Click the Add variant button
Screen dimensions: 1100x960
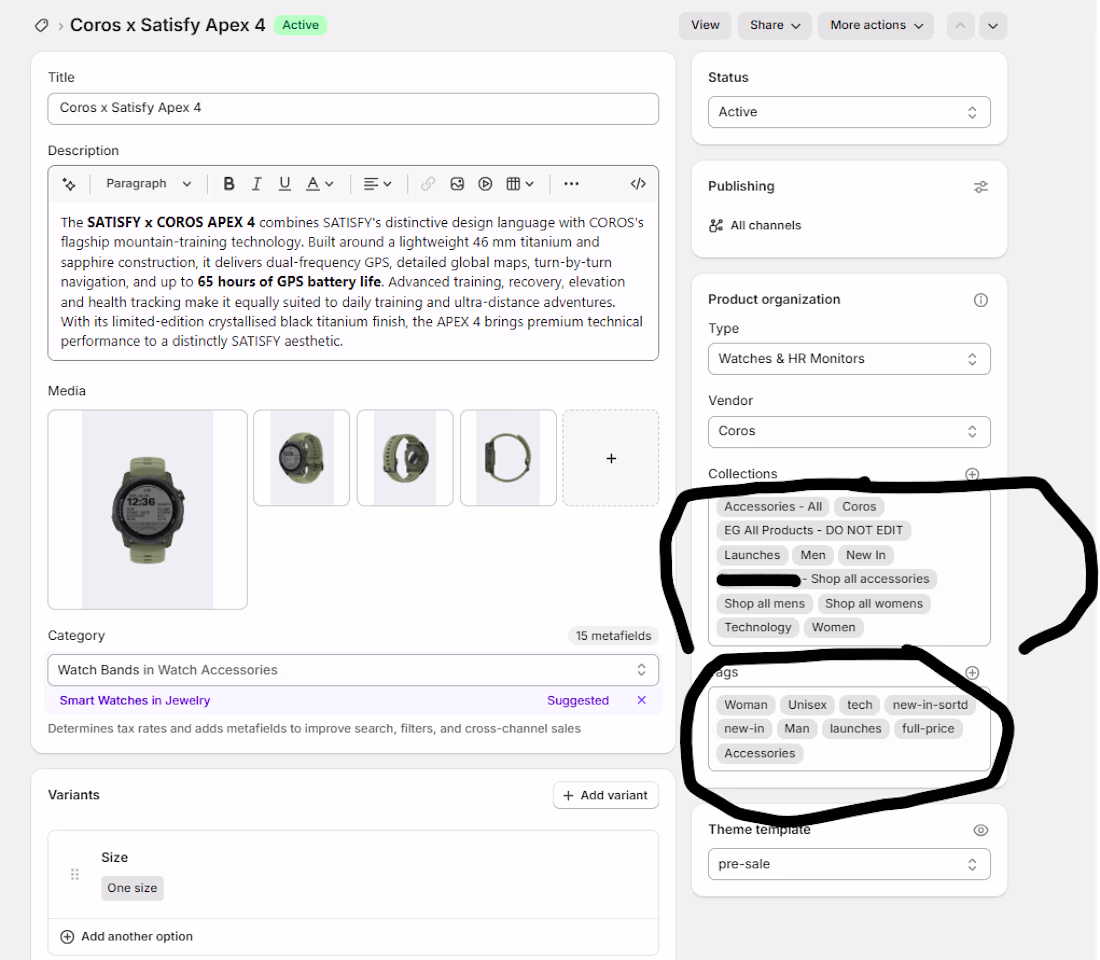(x=606, y=795)
